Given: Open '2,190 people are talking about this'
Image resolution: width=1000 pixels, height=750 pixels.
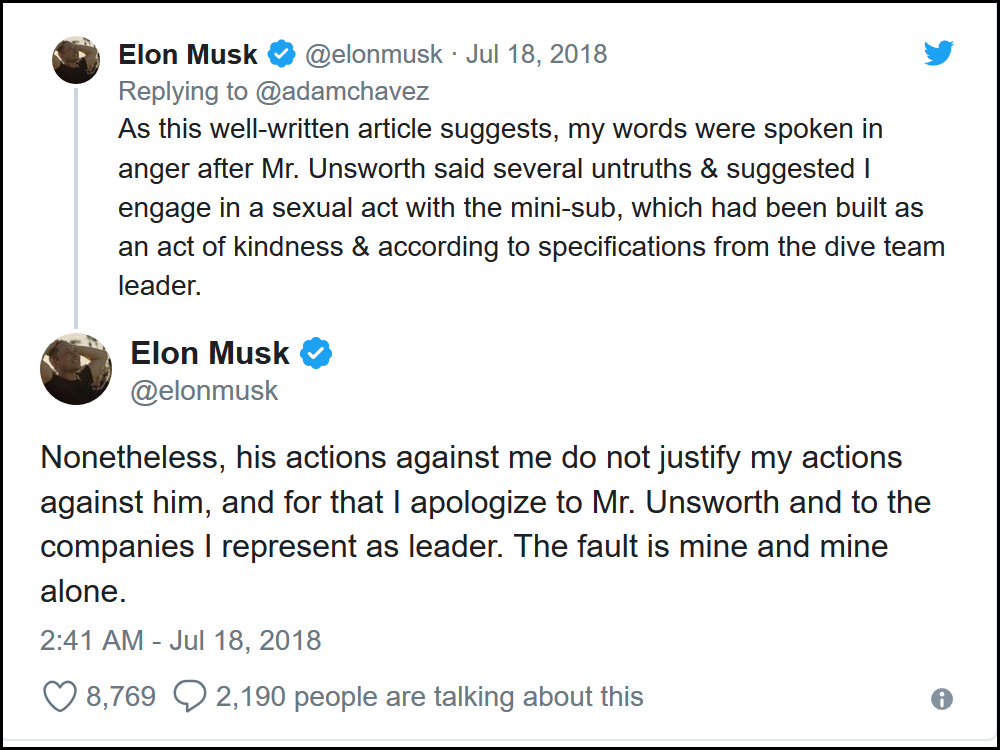Looking at the screenshot, I should (429, 696).
